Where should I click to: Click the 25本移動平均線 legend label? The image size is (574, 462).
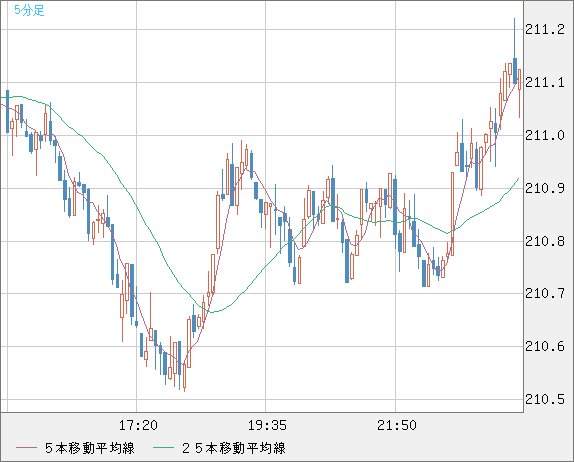(234, 448)
